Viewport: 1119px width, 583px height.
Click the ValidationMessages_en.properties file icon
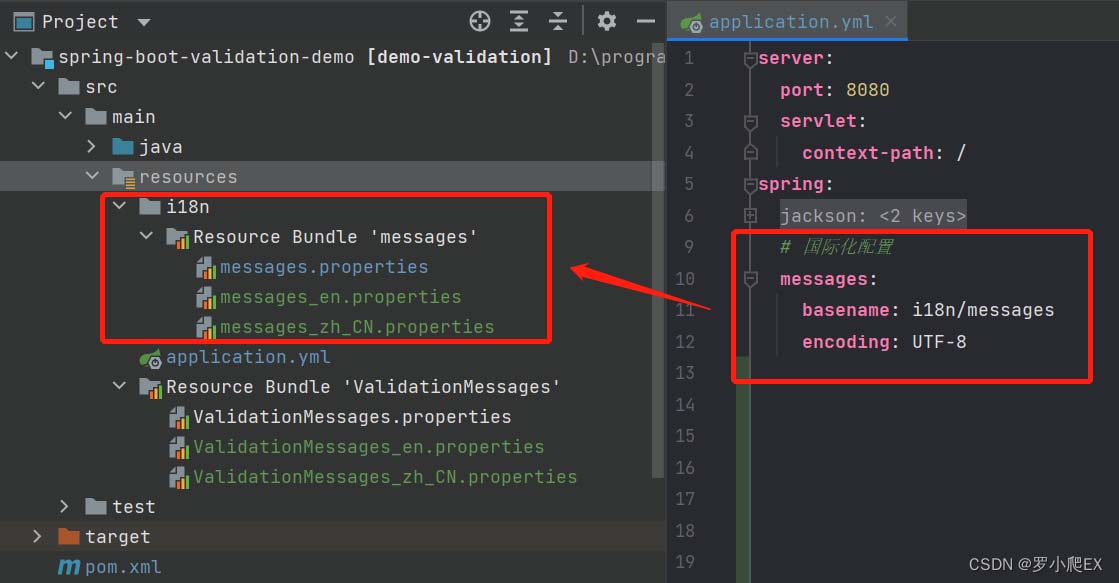(x=179, y=447)
